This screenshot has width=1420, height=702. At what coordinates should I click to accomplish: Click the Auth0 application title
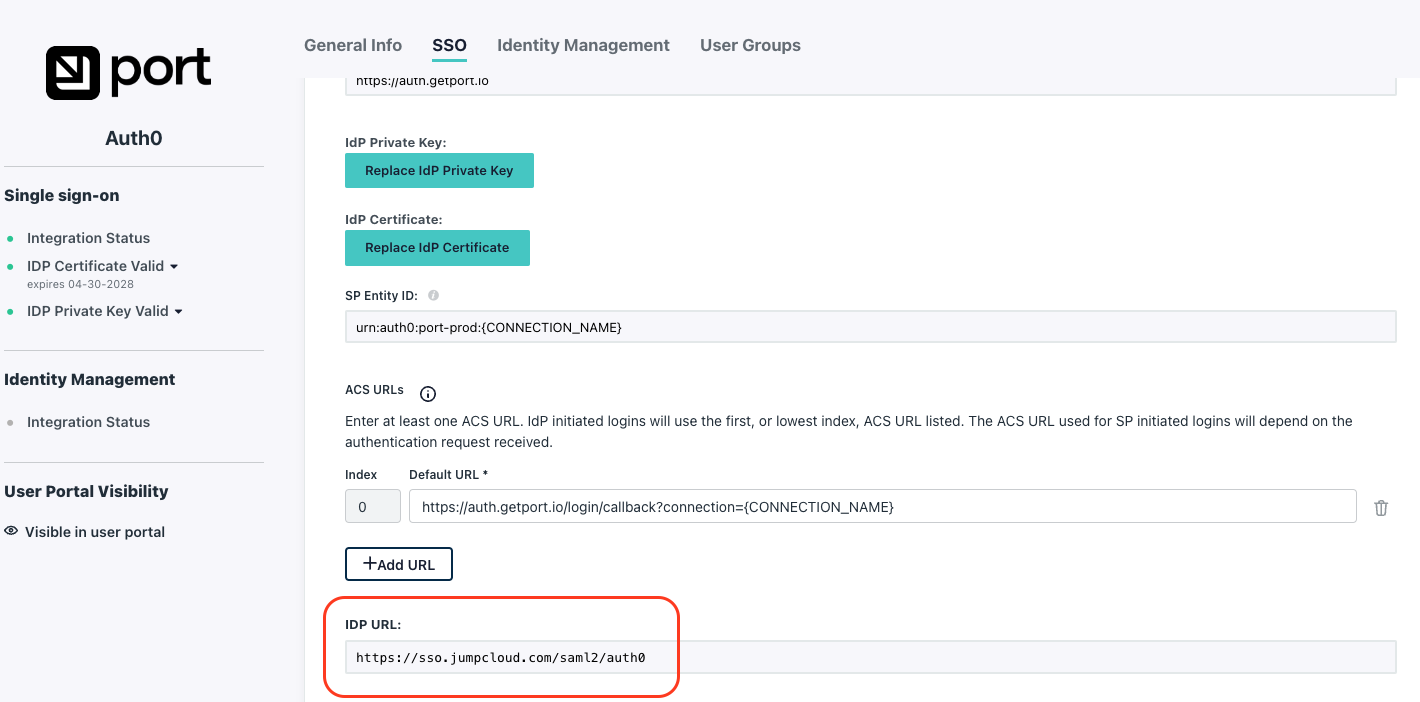tap(134, 138)
